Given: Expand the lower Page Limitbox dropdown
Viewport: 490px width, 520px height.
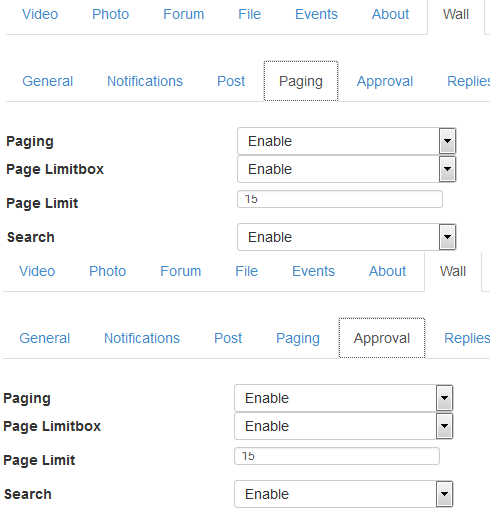Looking at the screenshot, I should (x=344, y=426).
